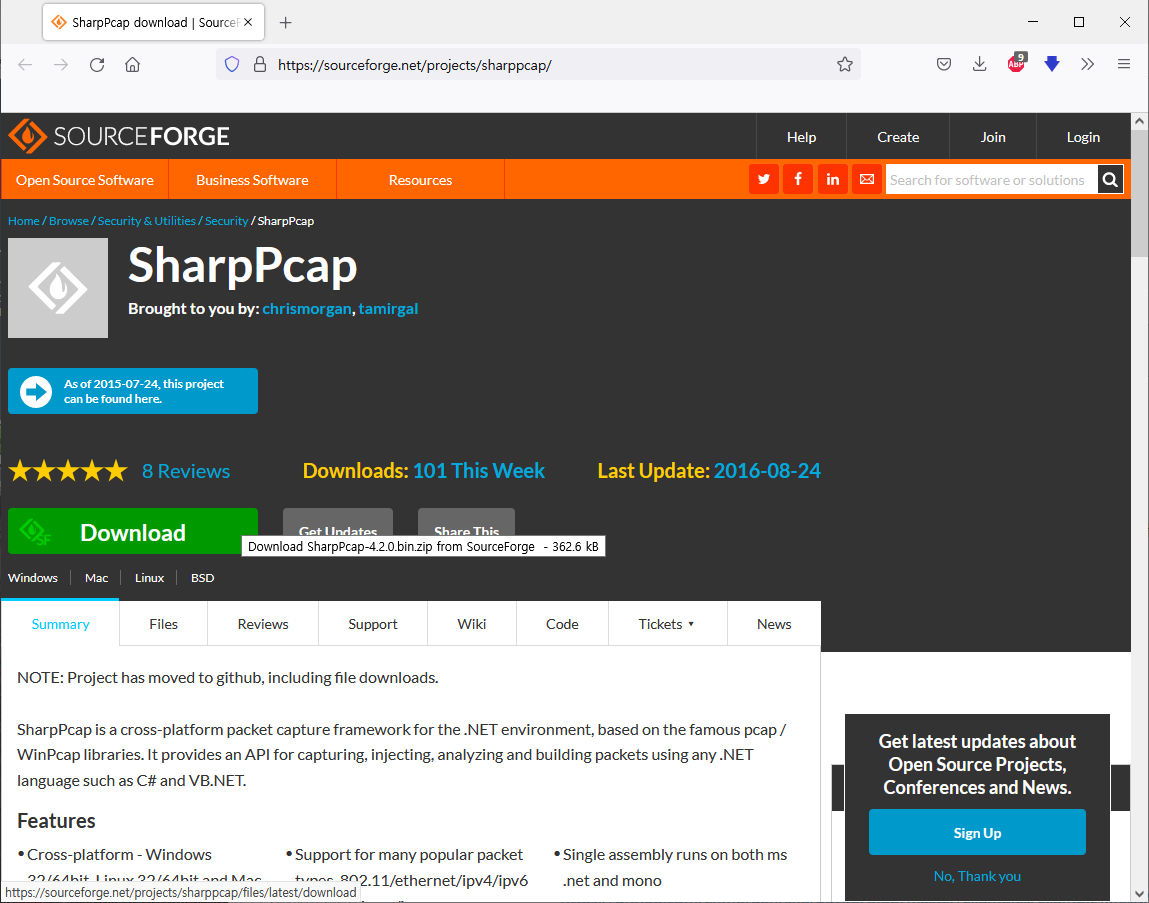Bookmark this page with the star icon
1149x903 pixels.
(x=845, y=64)
